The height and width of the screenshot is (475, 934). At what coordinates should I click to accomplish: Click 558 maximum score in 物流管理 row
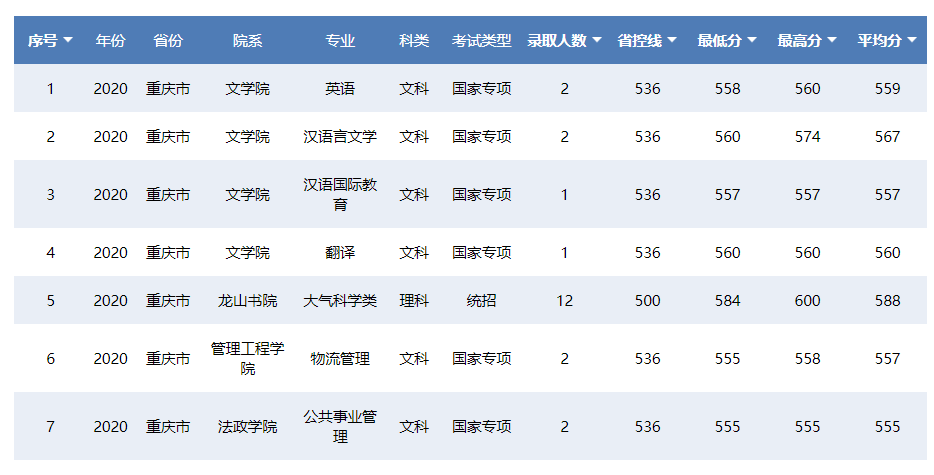[x=807, y=359]
